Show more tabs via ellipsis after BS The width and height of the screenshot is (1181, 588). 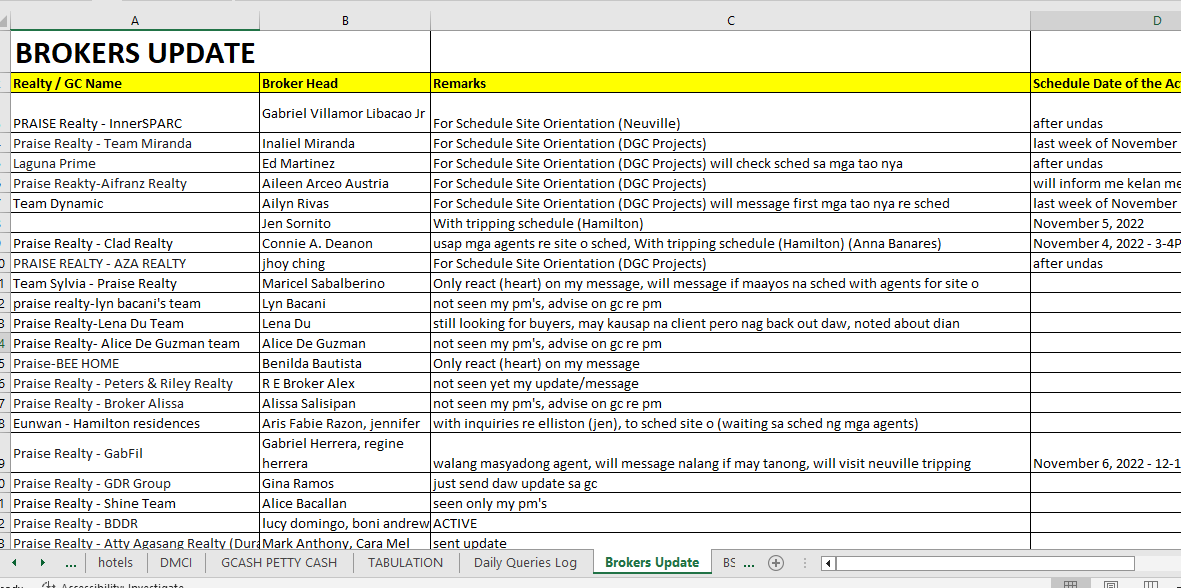click(749, 562)
